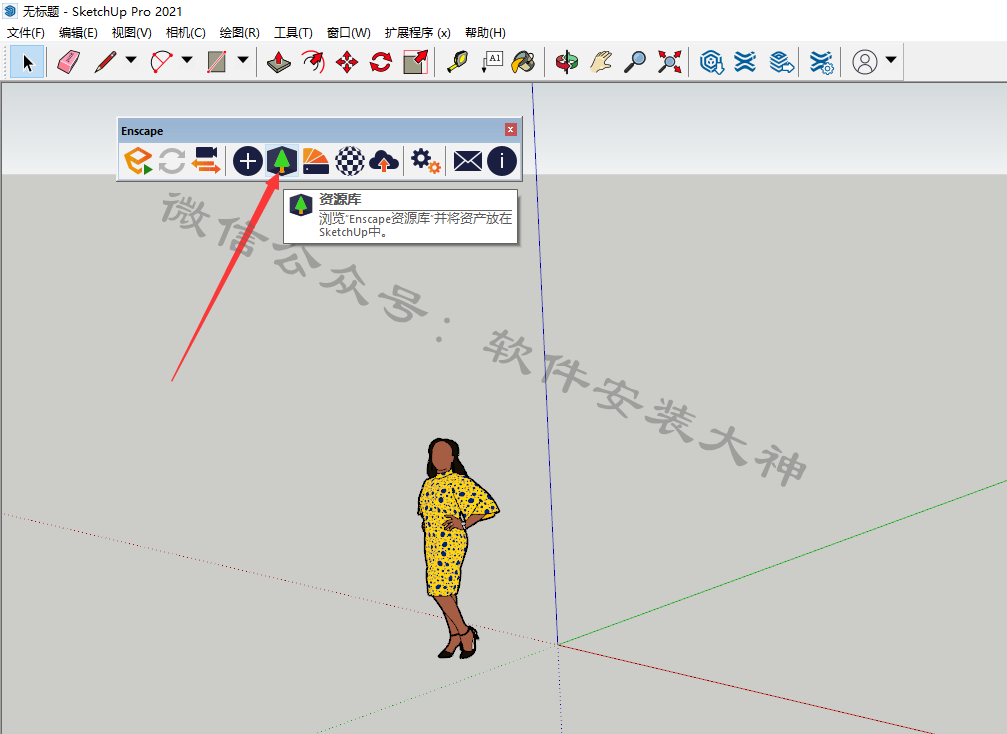Activate the Push/Pull tool
Viewport: 1007px width, 734px height.
click(279, 62)
